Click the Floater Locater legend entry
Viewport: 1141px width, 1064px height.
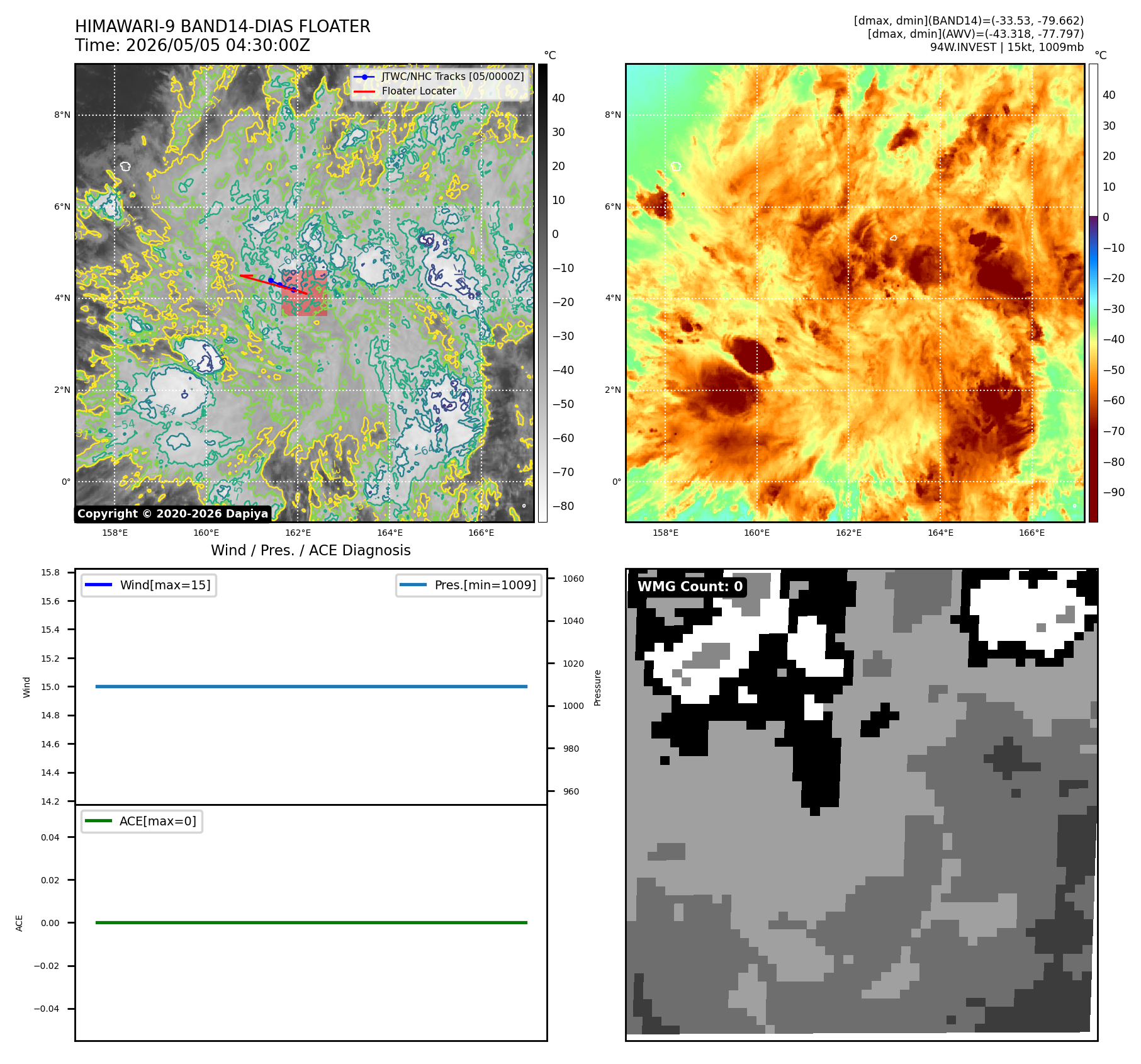(405, 91)
